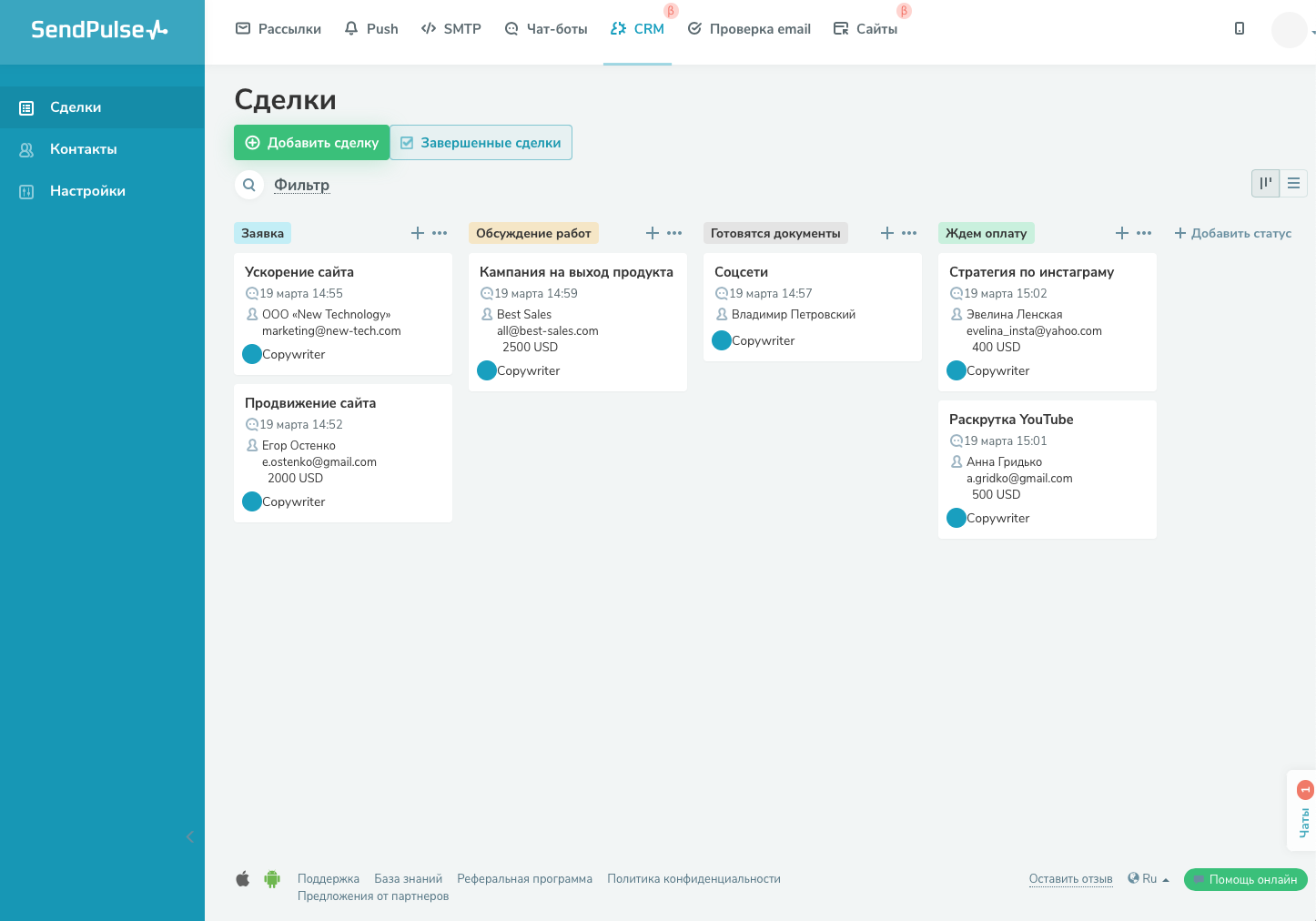Open Контакты from the sidebar
Image resolution: width=1316 pixels, height=921 pixels.
(x=25, y=148)
